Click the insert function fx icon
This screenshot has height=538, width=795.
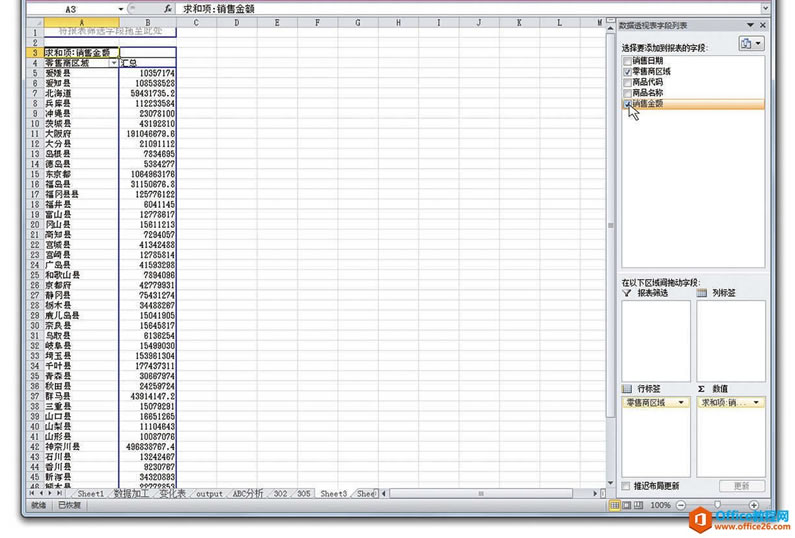pos(167,9)
